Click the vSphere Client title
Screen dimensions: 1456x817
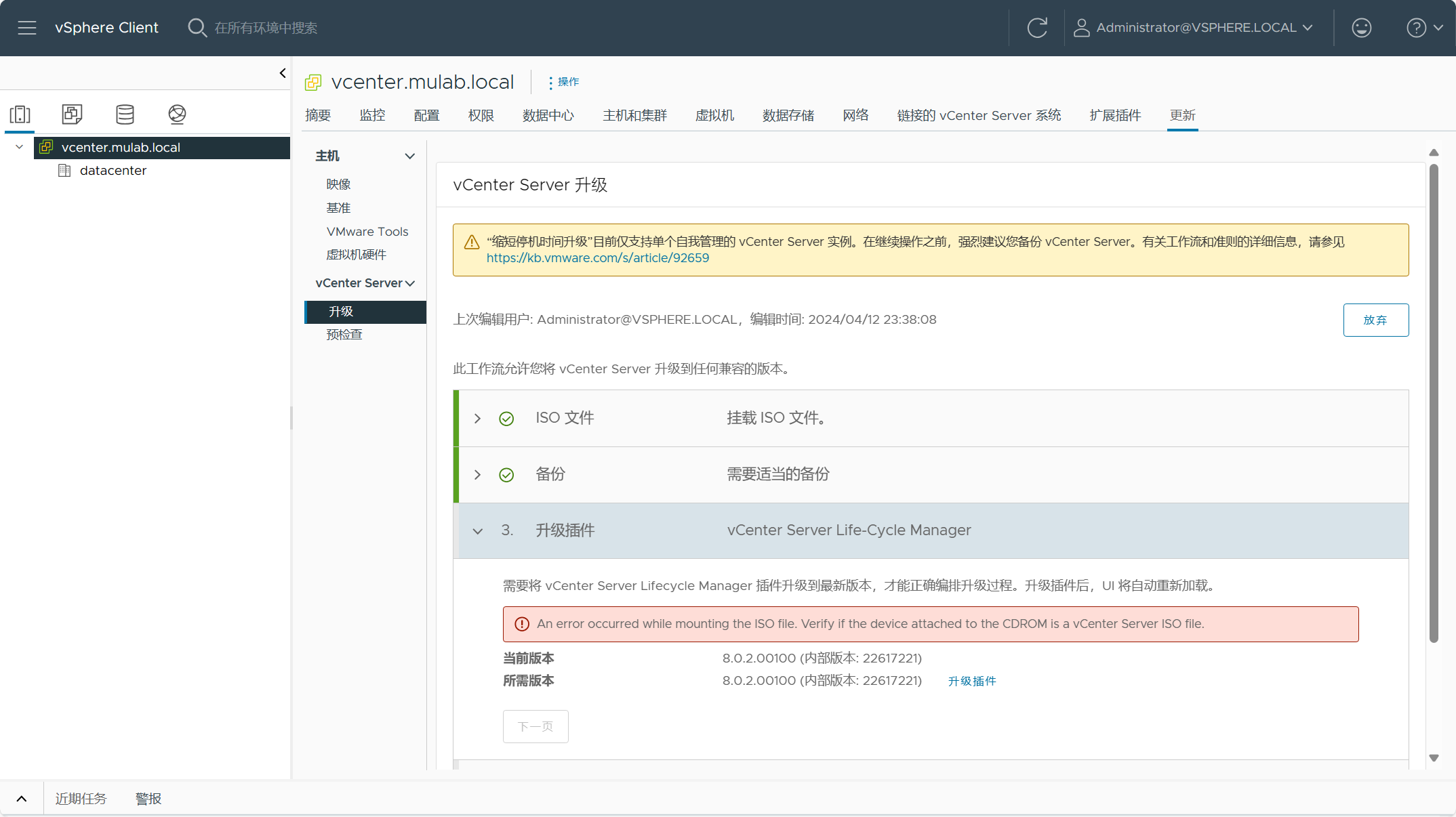106,28
